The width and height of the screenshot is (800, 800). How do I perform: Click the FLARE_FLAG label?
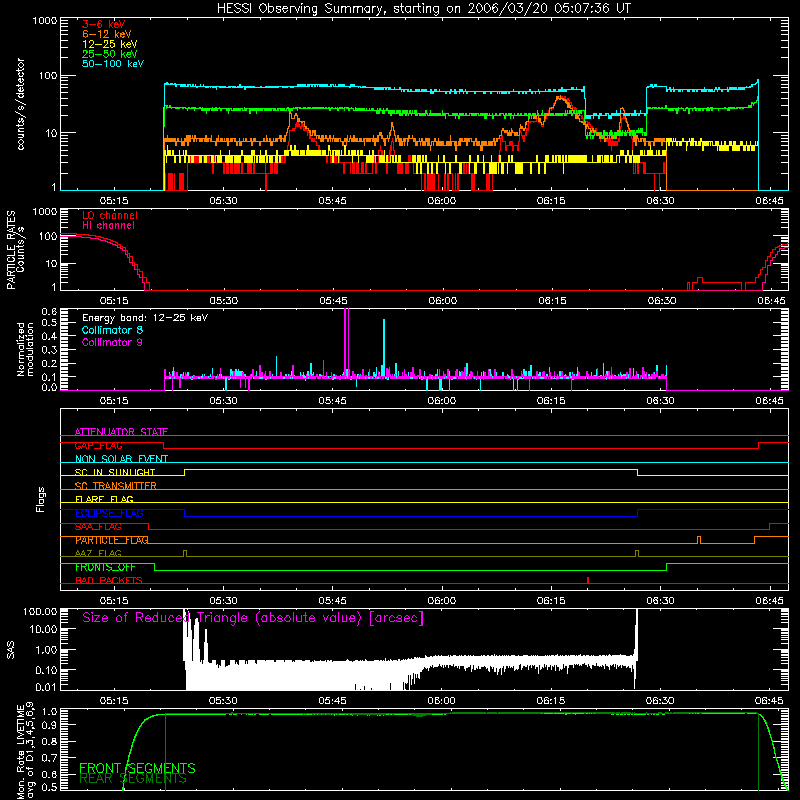tap(104, 499)
